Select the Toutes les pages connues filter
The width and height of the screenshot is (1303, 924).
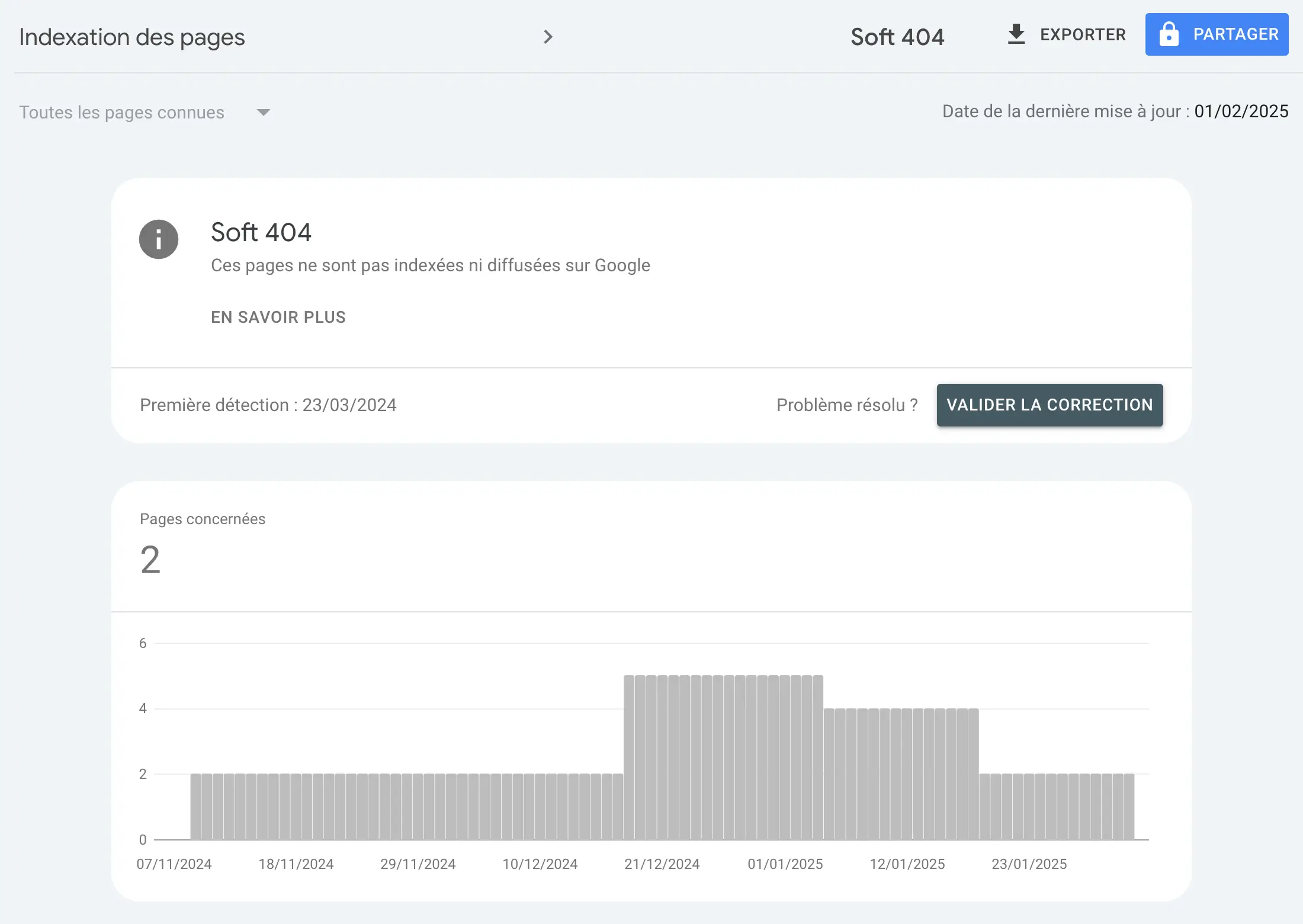tap(122, 112)
